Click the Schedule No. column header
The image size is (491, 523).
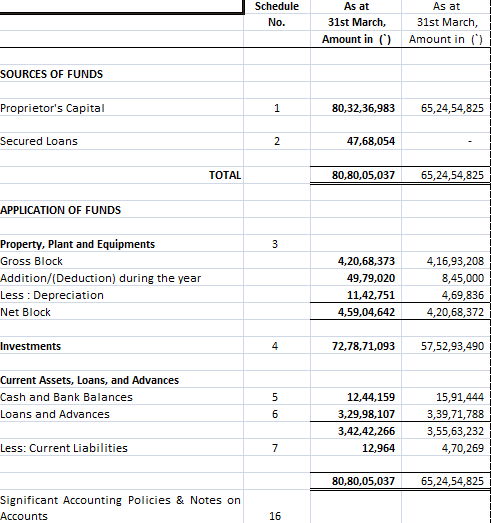[x=277, y=14]
